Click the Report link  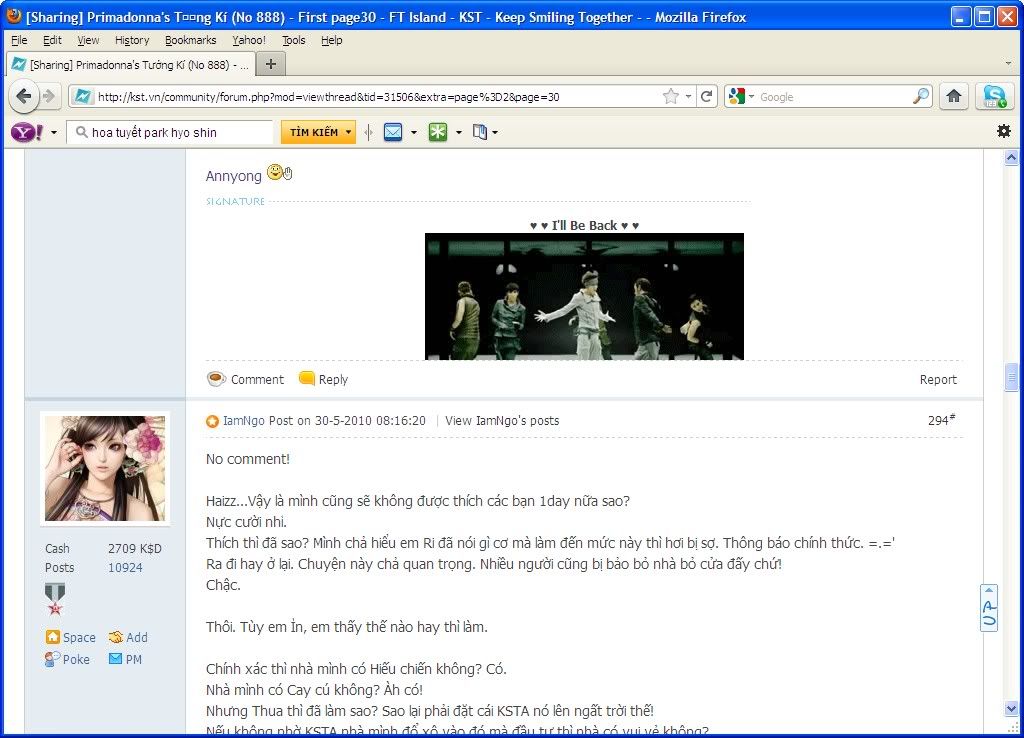tap(938, 379)
